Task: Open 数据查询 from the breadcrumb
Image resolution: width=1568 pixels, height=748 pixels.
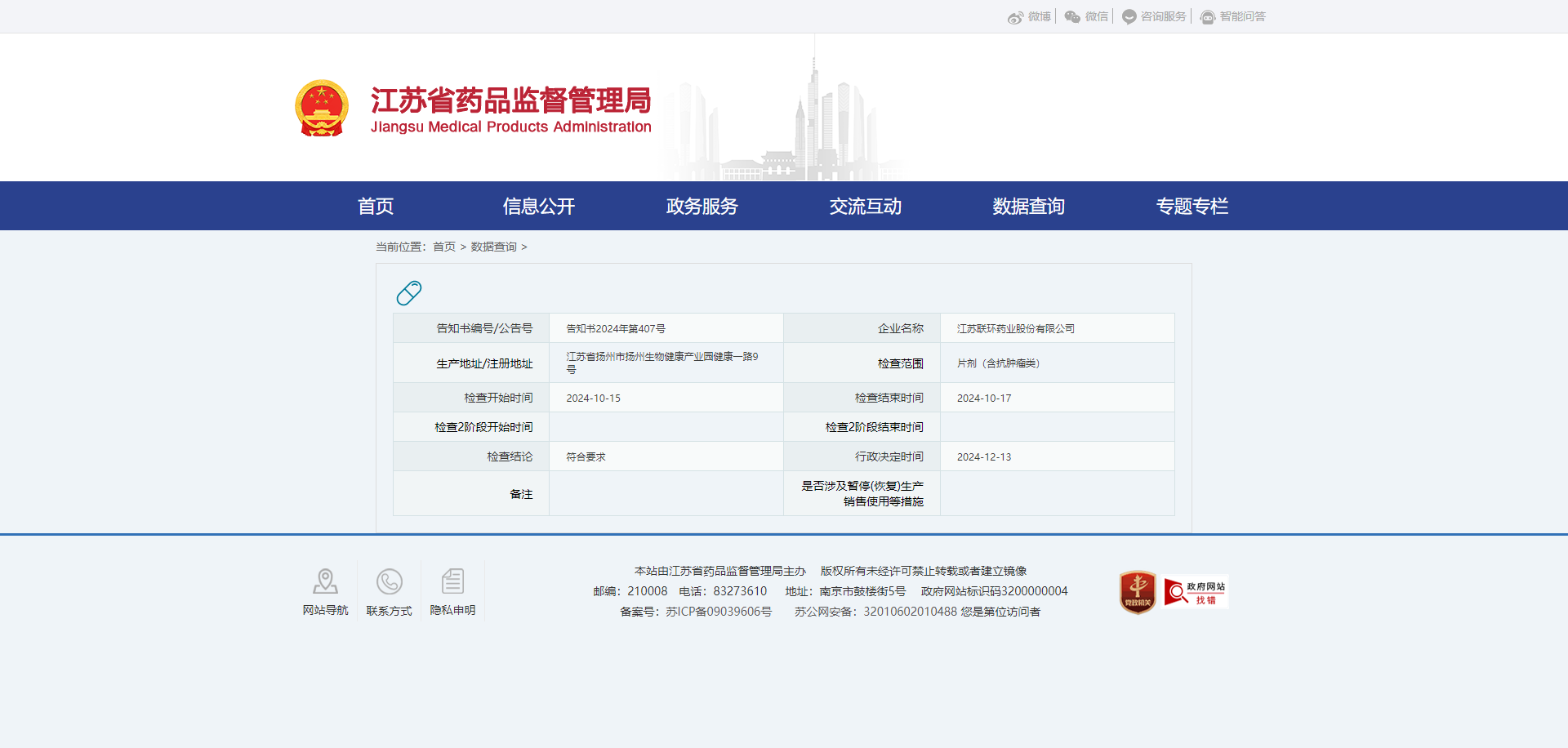Action: (x=494, y=247)
